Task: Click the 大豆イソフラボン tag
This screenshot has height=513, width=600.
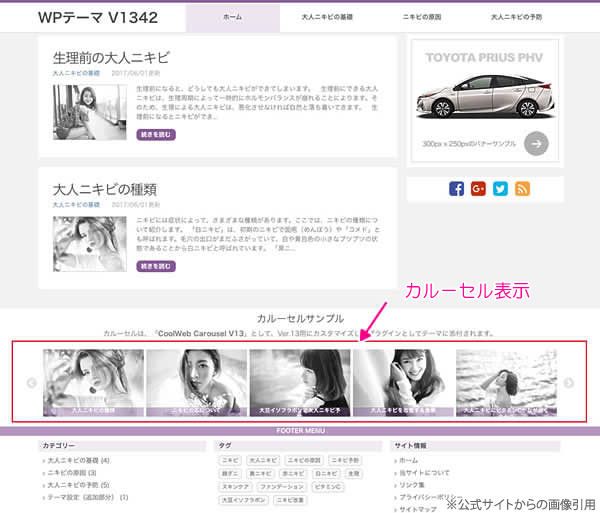Action: pyautogui.click(x=244, y=500)
